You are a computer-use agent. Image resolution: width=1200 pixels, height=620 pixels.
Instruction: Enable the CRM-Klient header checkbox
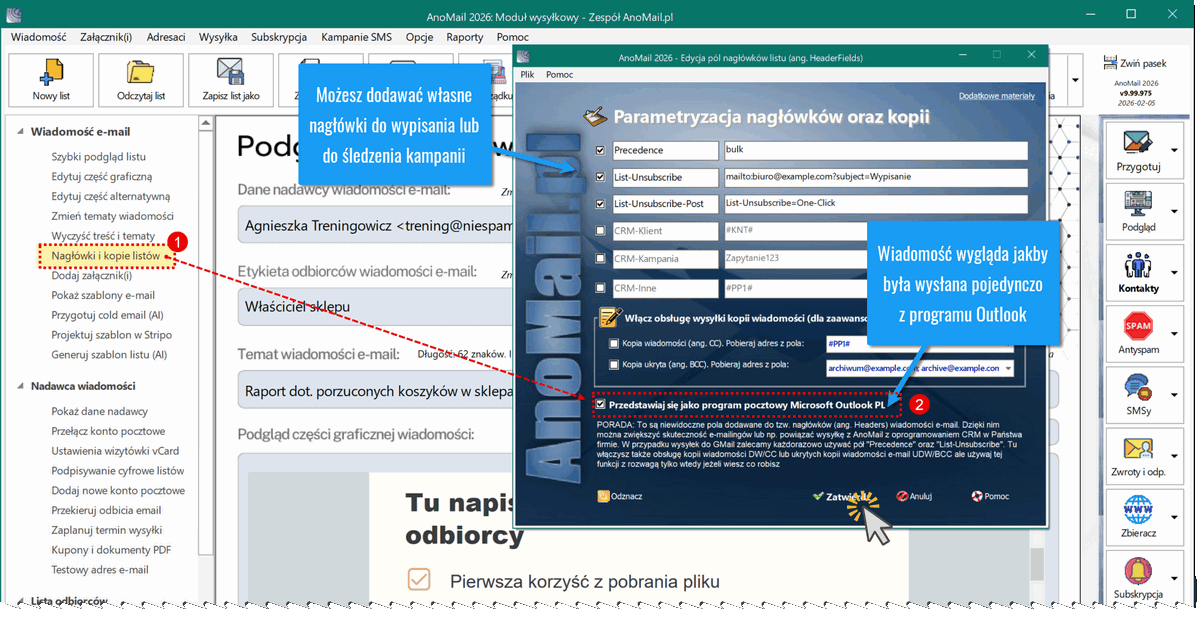coord(600,231)
